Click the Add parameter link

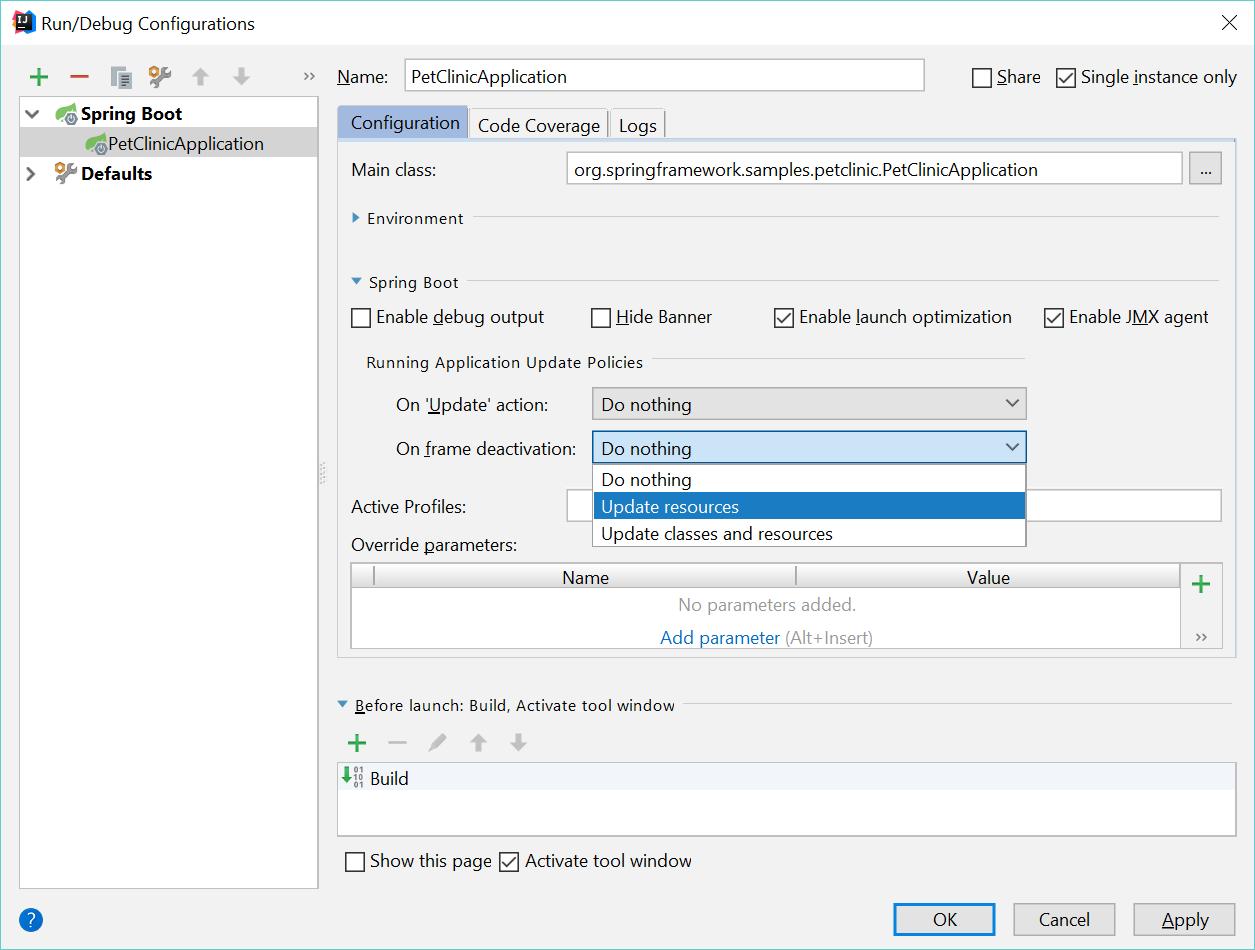pos(720,637)
